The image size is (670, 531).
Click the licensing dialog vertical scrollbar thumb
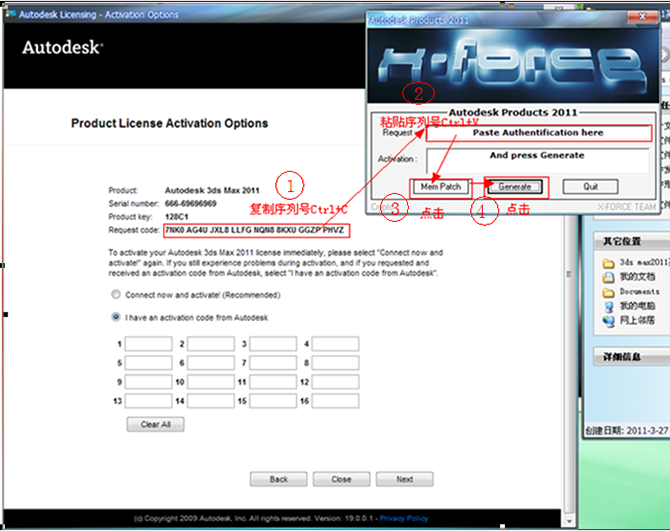(x=569, y=273)
